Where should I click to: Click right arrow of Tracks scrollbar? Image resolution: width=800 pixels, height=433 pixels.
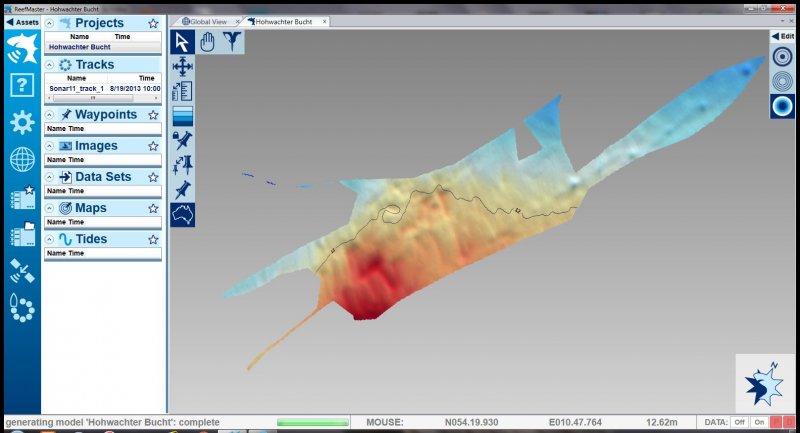pos(156,98)
